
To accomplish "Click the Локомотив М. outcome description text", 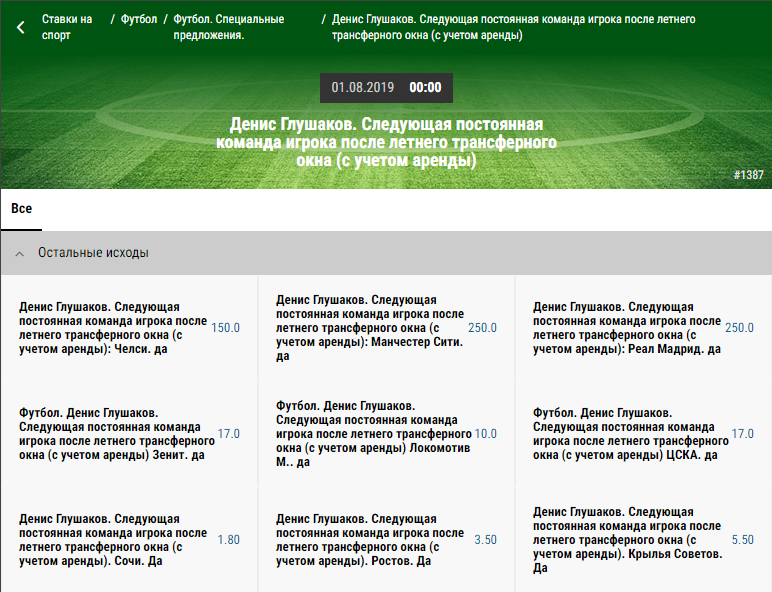I will pos(374,433).
